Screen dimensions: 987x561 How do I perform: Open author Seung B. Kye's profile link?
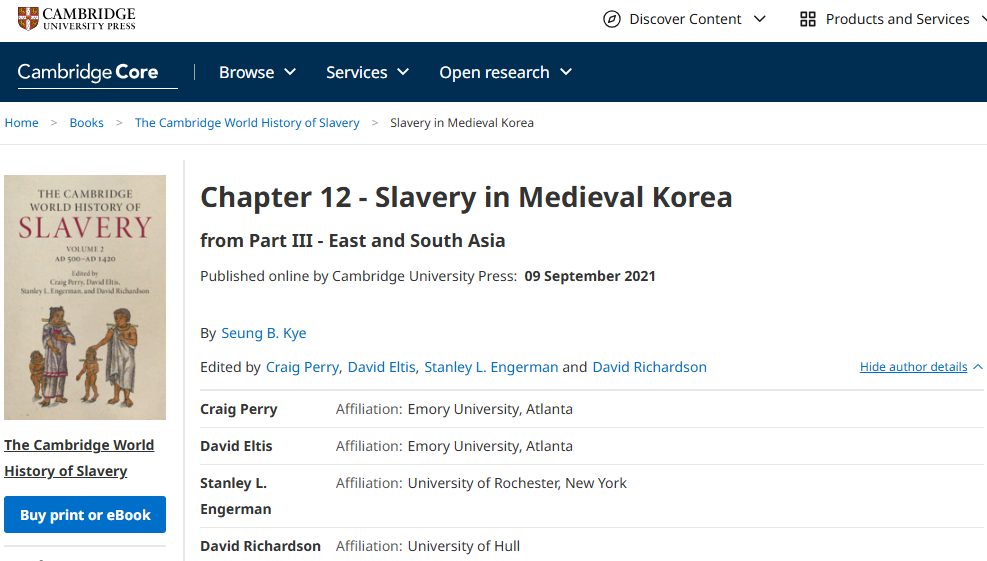(264, 333)
